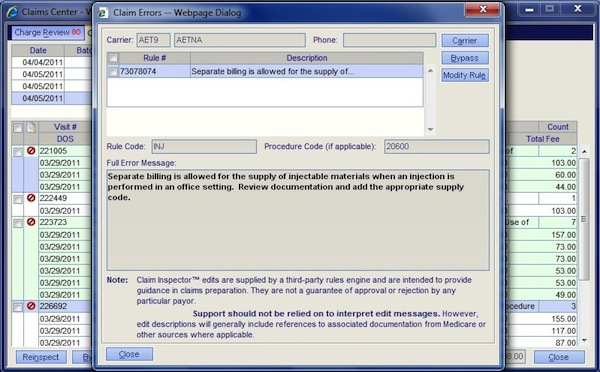The image size is (600, 372).
Task: Click the Full Error Message text area
Action: pos(298,220)
